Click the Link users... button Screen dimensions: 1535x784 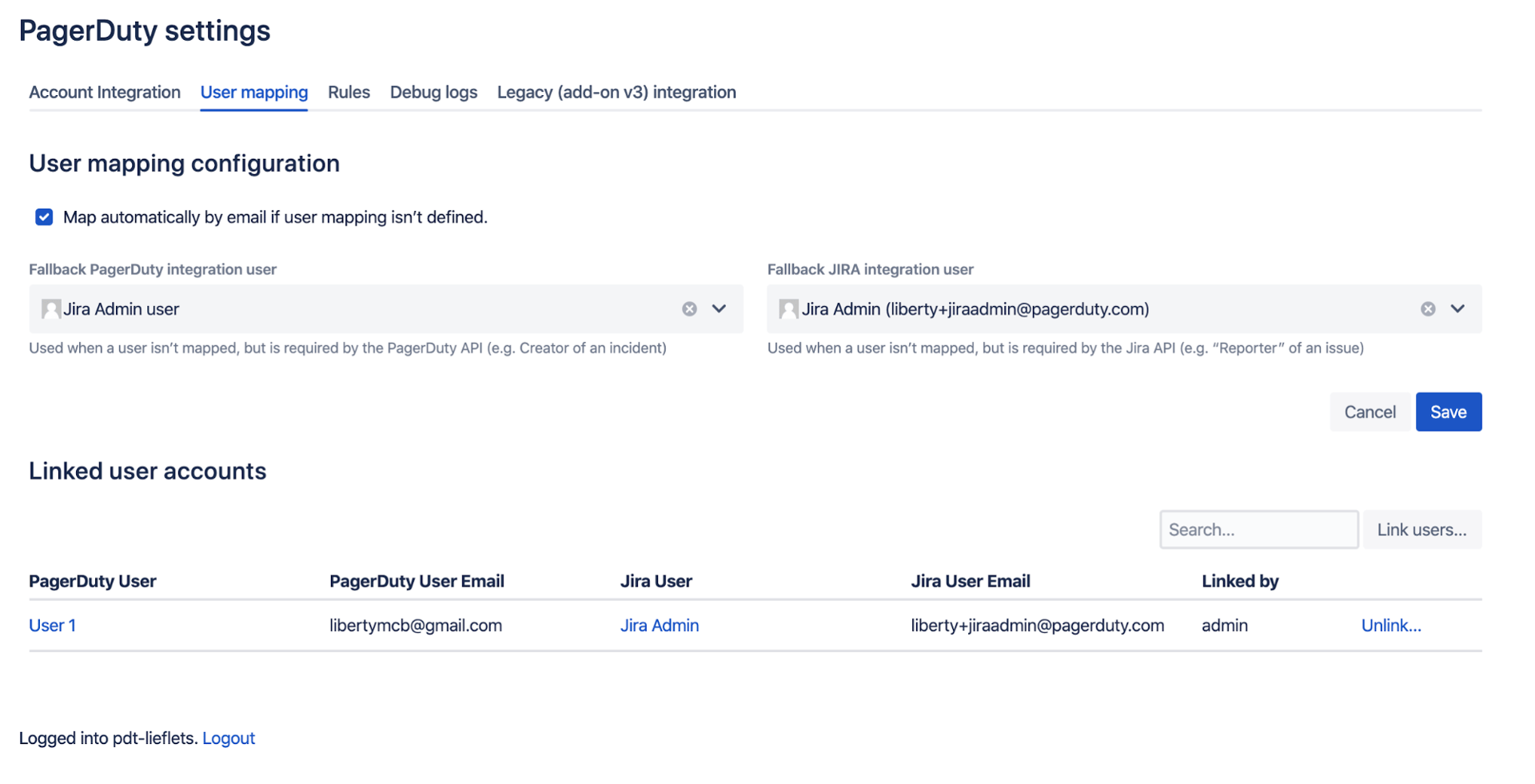[x=1421, y=530]
